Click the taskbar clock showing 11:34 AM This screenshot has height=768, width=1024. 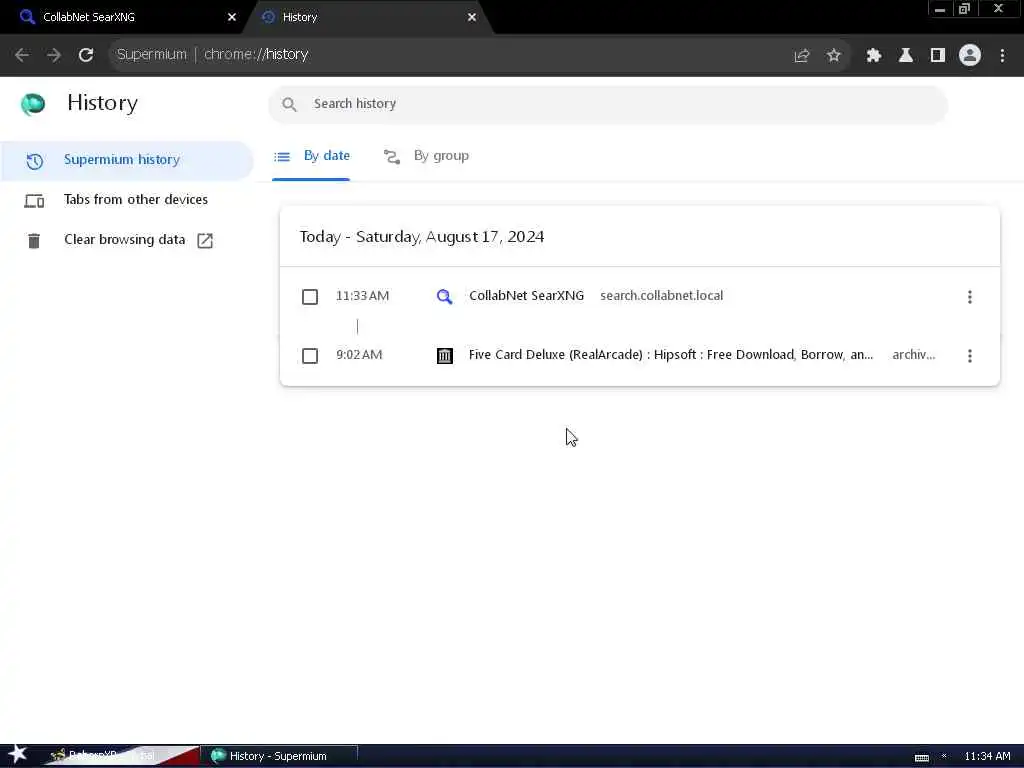[987, 756]
